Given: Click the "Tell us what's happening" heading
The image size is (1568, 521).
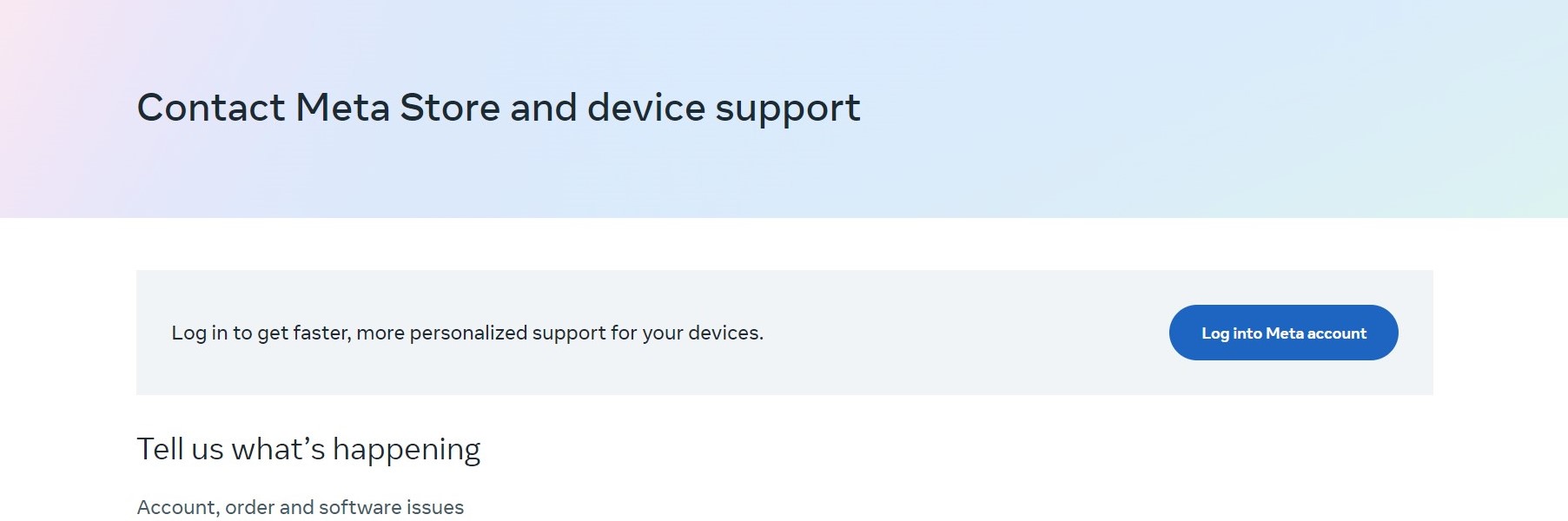Looking at the screenshot, I should [308, 450].
